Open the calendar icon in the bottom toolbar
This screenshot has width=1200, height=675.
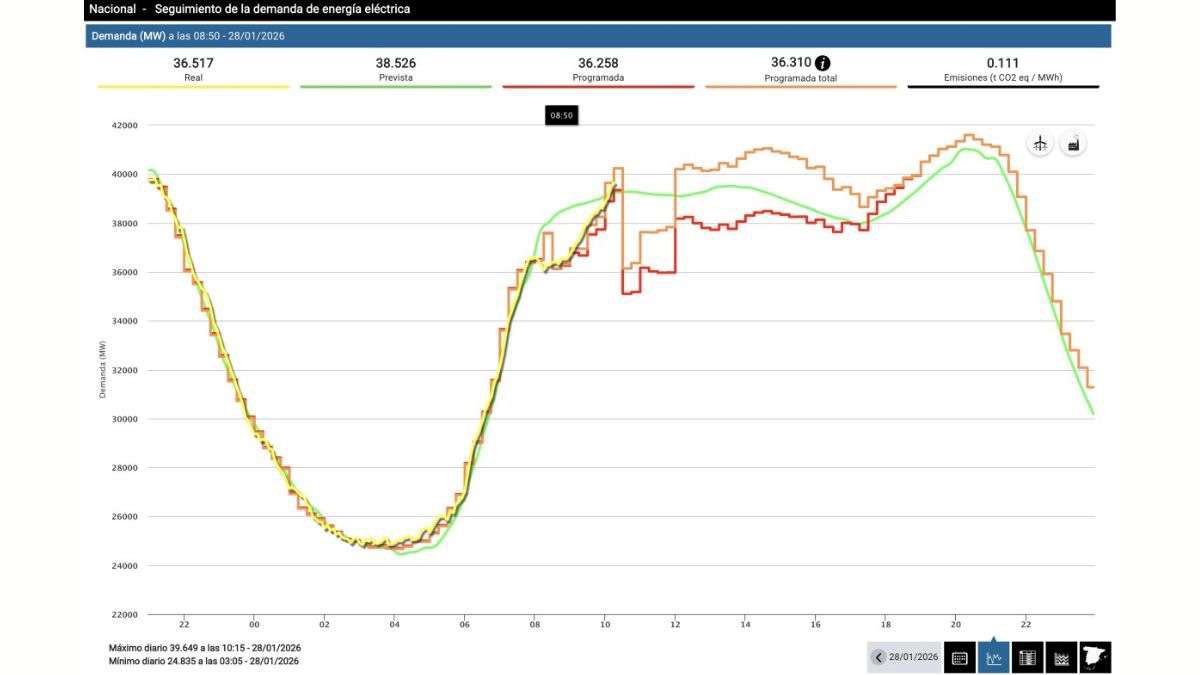958,657
